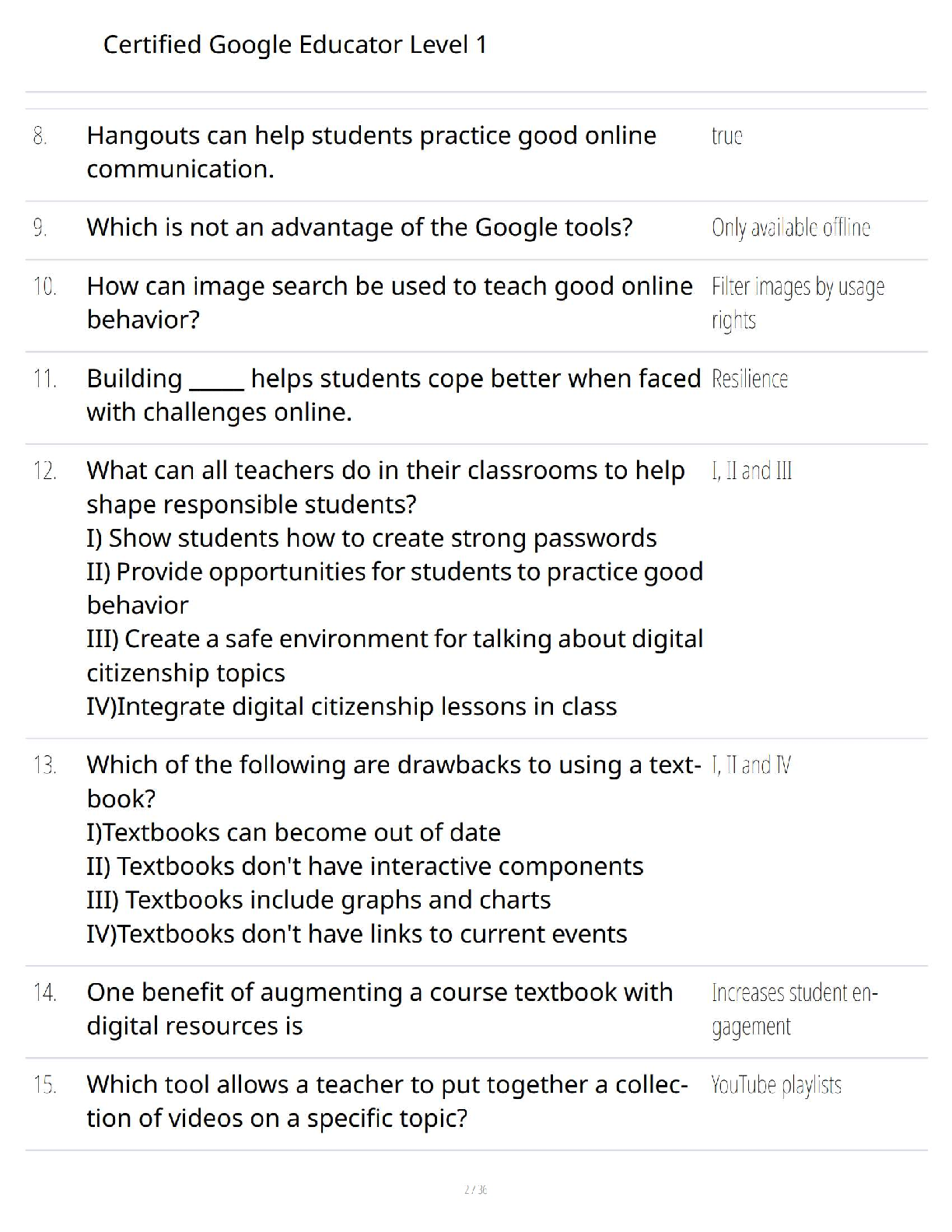Click the 'Certified Google Educator Level 1' title

pos(295,44)
